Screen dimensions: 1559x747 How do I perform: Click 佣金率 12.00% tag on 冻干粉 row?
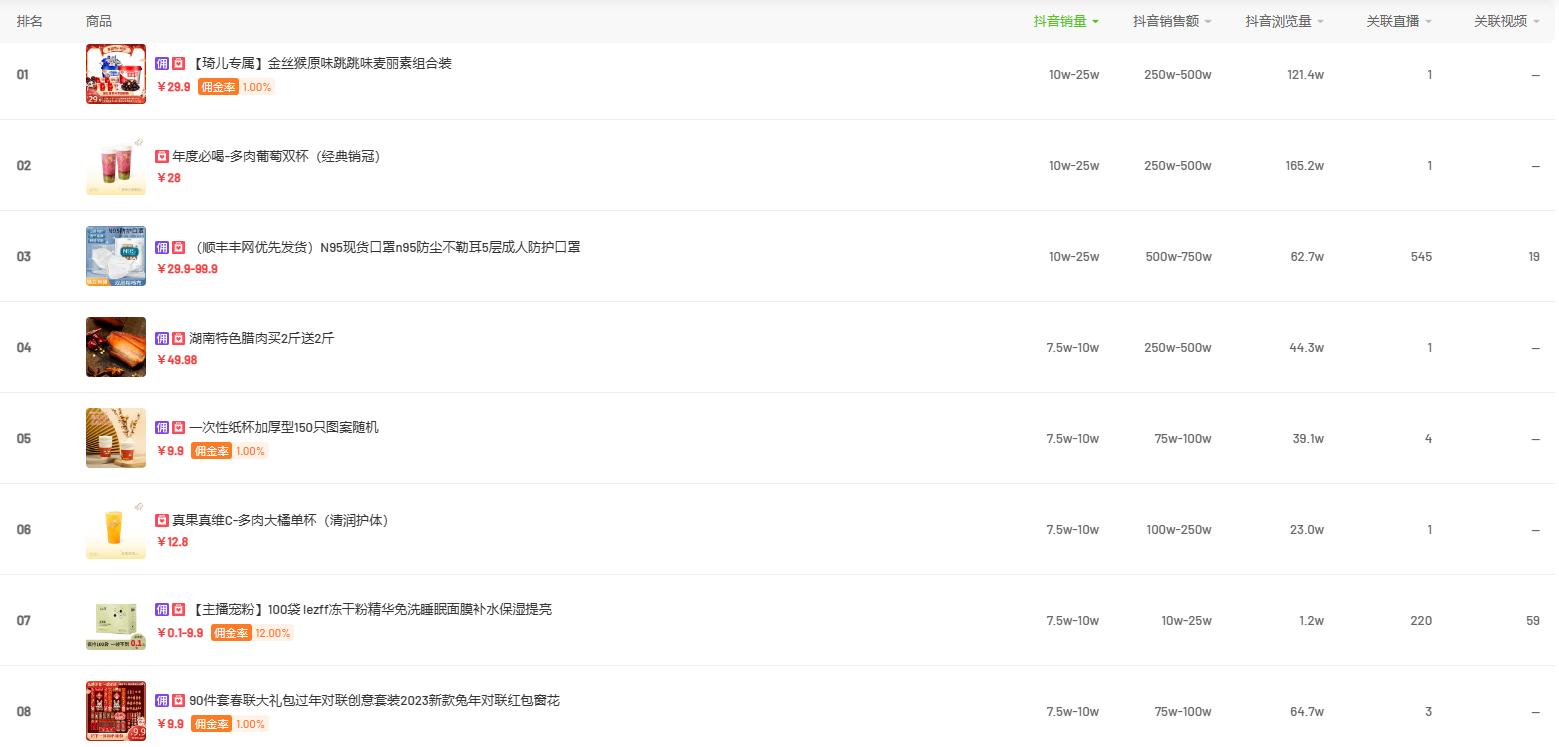(x=252, y=633)
